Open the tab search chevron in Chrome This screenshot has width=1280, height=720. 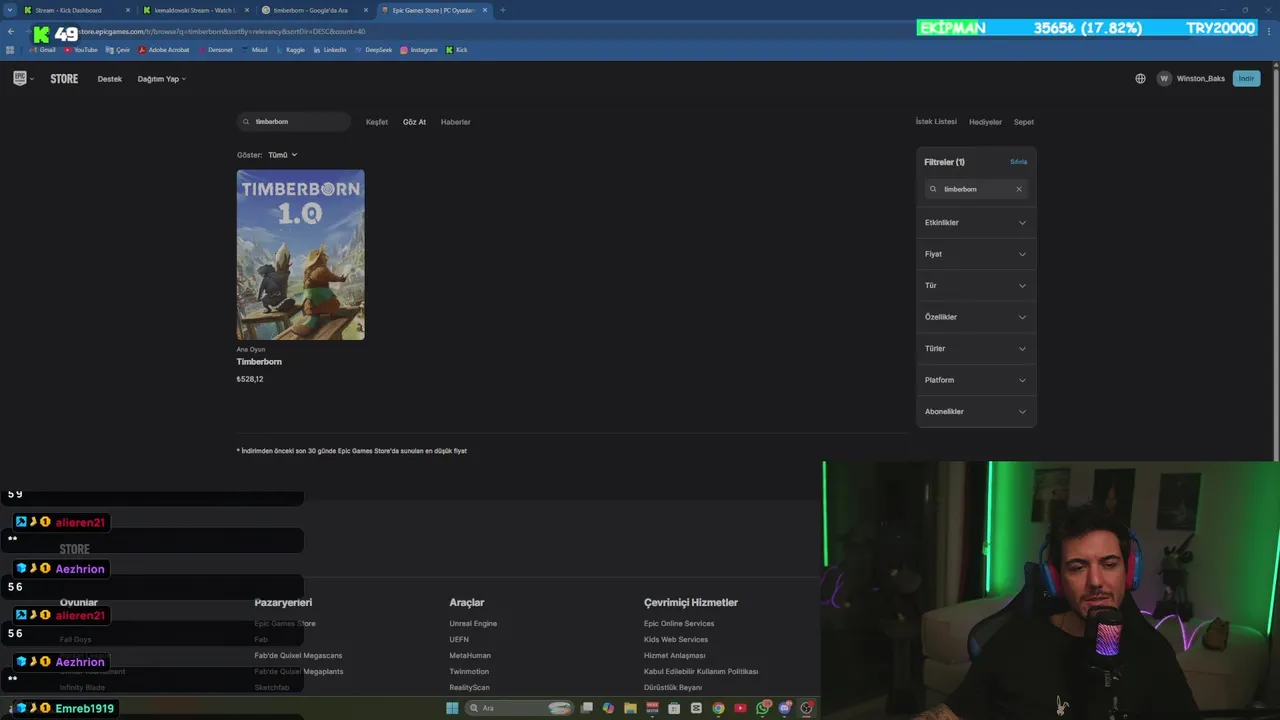tap(11, 10)
